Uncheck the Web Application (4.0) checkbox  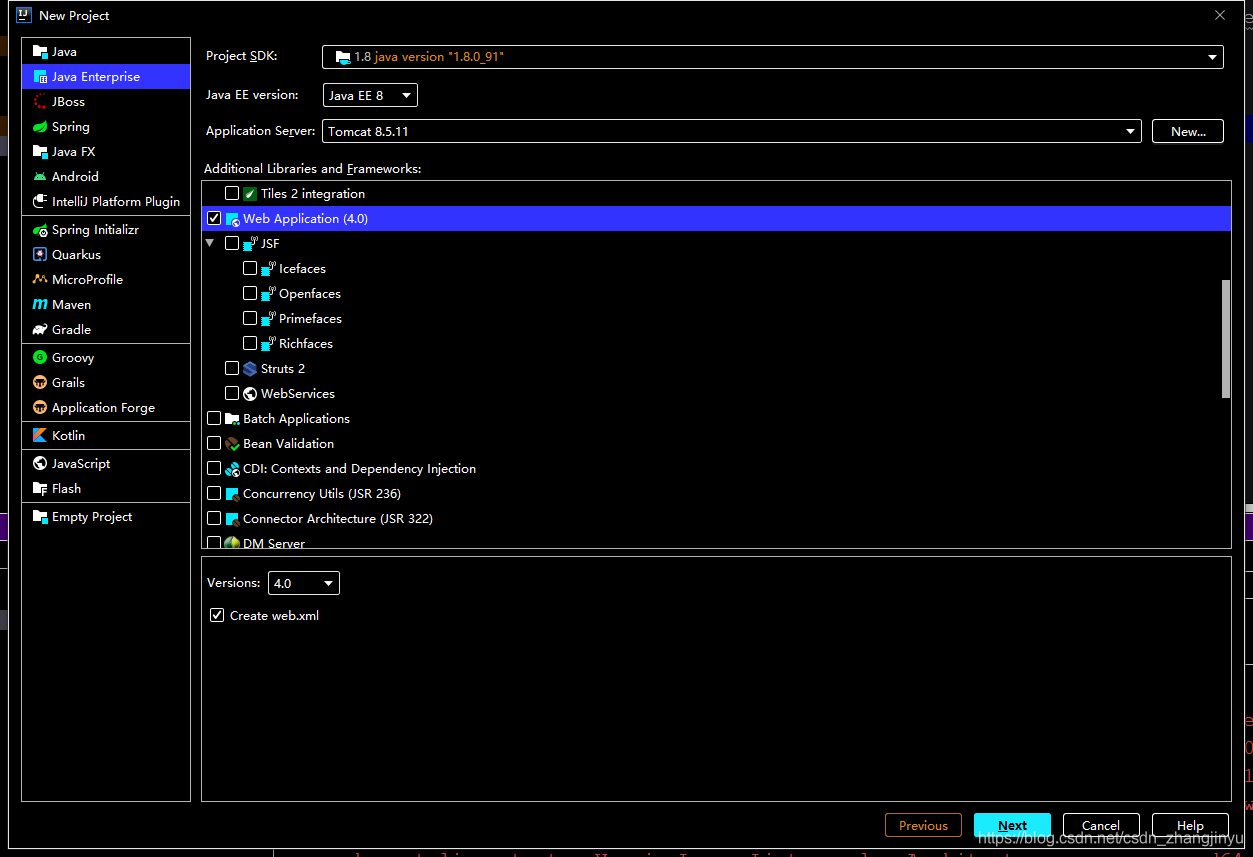(x=214, y=218)
